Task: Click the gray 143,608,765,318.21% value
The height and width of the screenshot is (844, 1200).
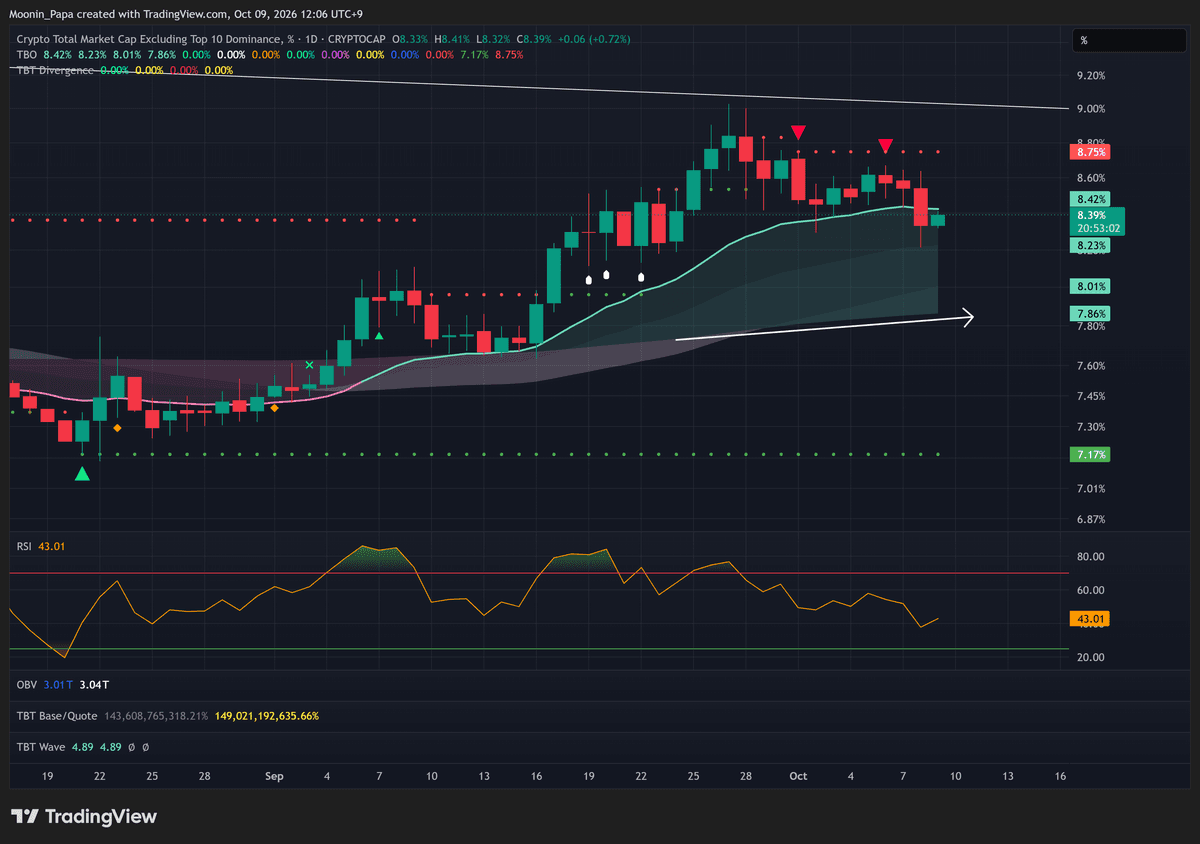Action: click(155, 716)
